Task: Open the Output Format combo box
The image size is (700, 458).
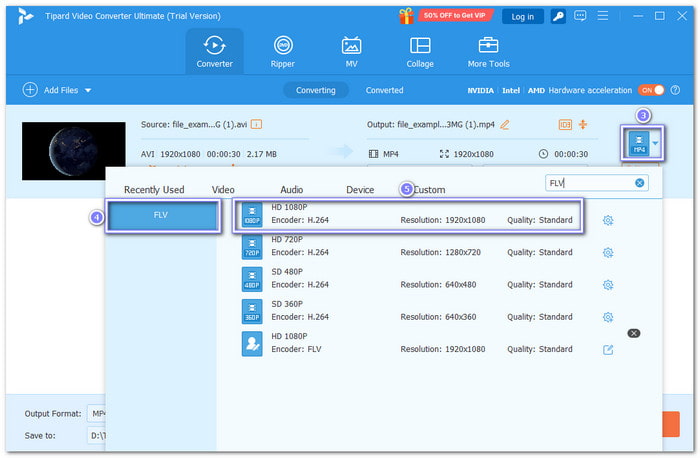Action: pos(96,413)
